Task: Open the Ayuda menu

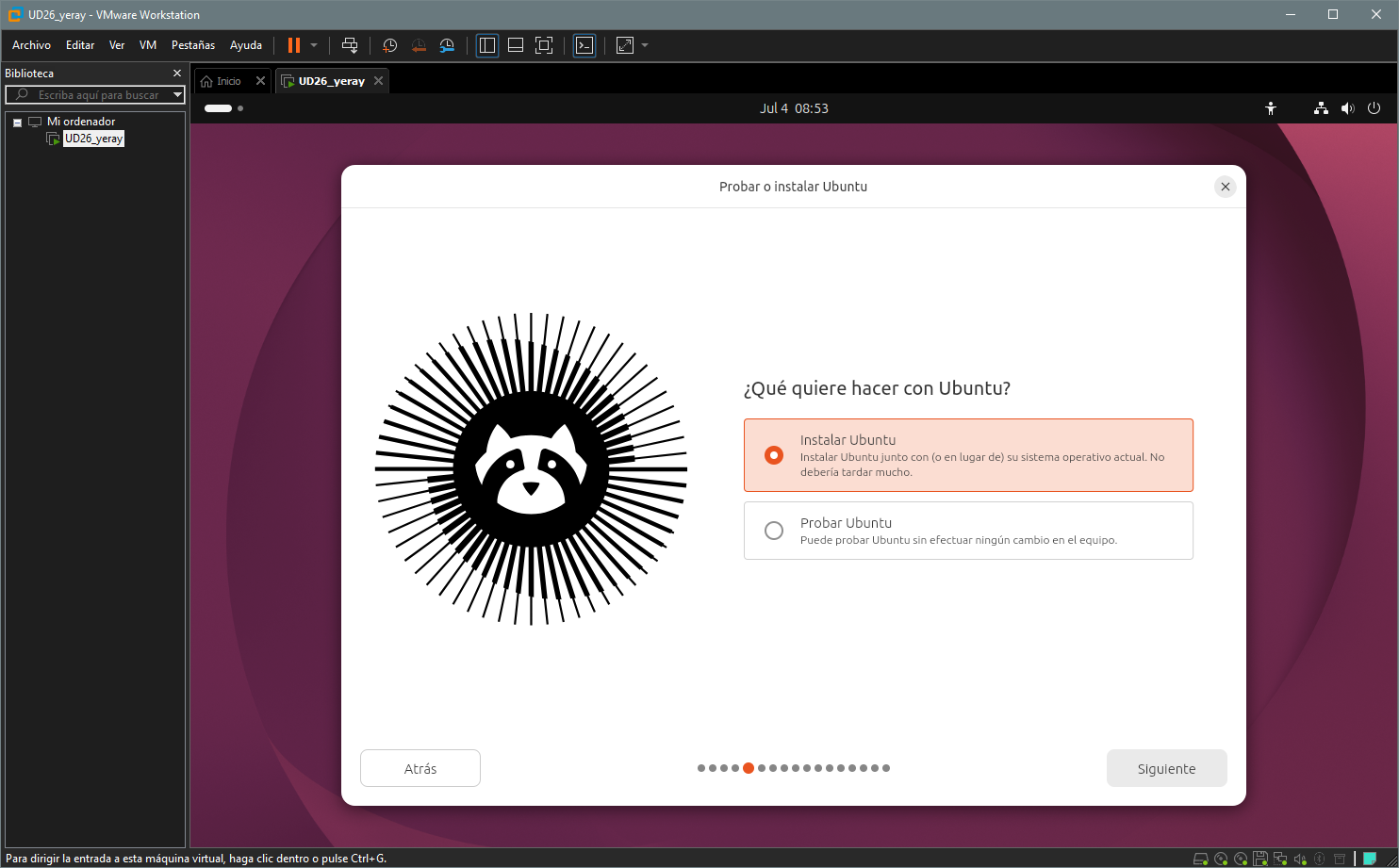Action: click(246, 45)
